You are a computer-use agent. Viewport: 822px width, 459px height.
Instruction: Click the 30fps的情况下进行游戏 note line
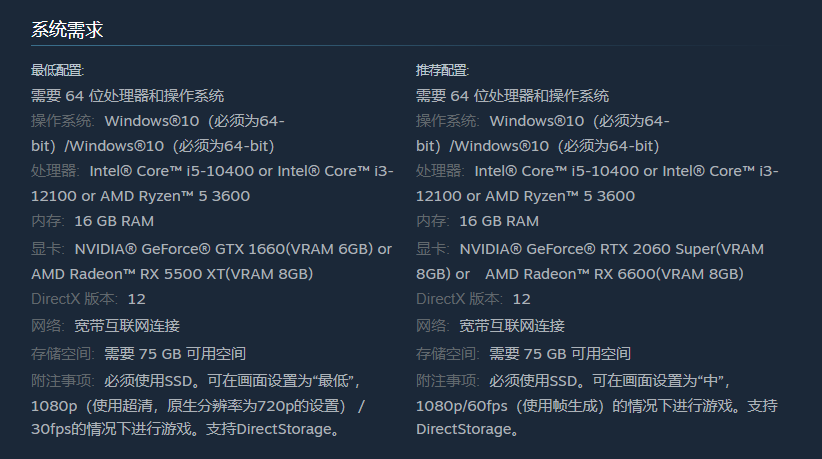coord(186,429)
